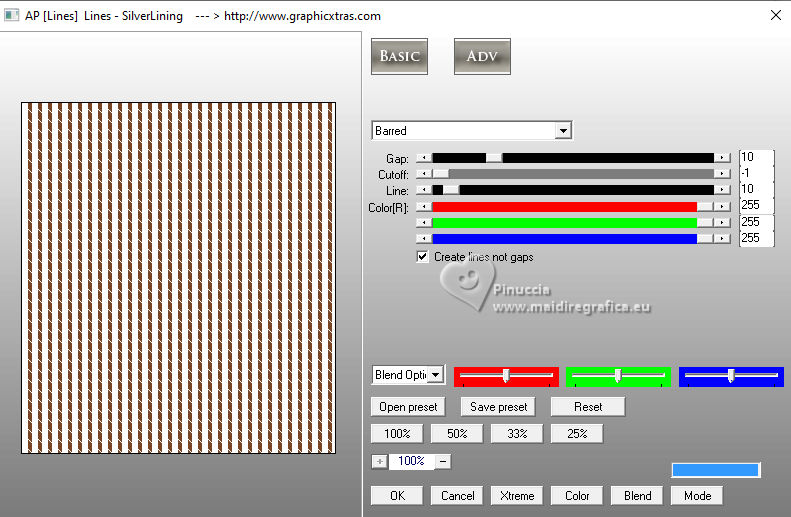The image size is (791, 517).
Task: Click the Line slider thumb
Action: pos(451,190)
